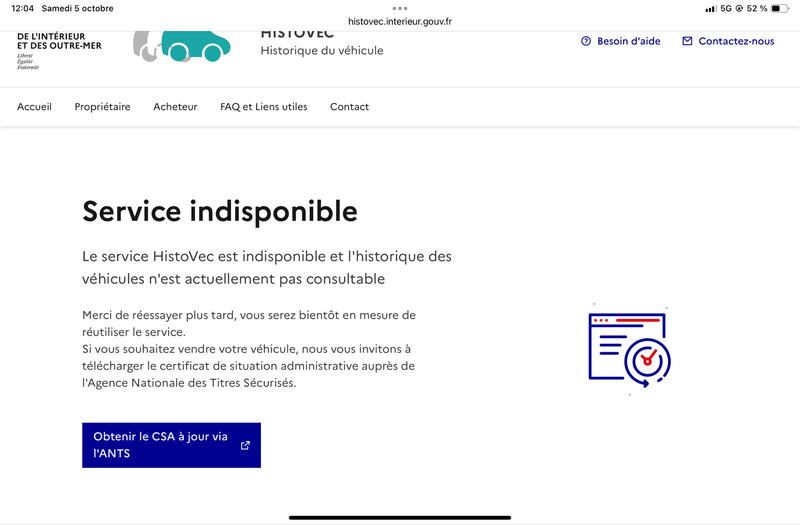This screenshot has height=525, width=800.
Task: Tap the cellular signal bars icon
Action: click(711, 9)
